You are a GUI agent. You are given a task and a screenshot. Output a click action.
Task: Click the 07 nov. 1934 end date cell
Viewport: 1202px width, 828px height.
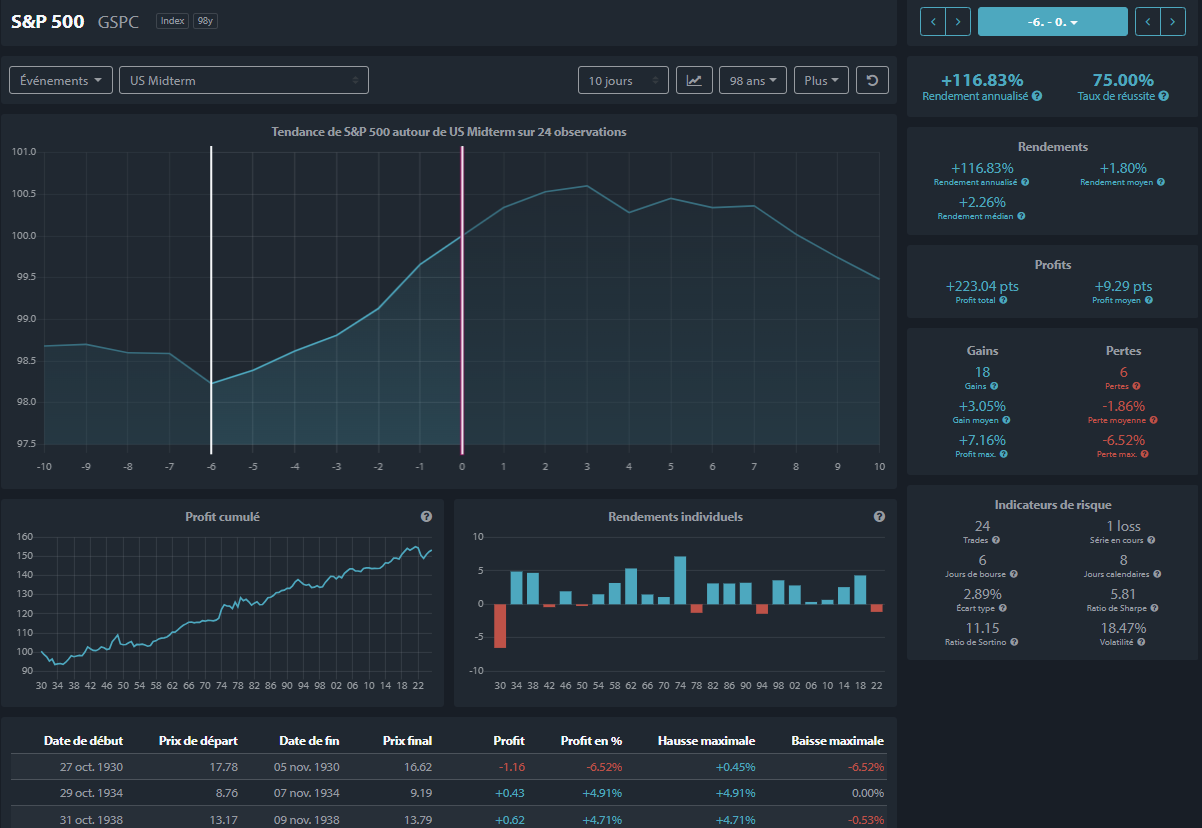306,793
